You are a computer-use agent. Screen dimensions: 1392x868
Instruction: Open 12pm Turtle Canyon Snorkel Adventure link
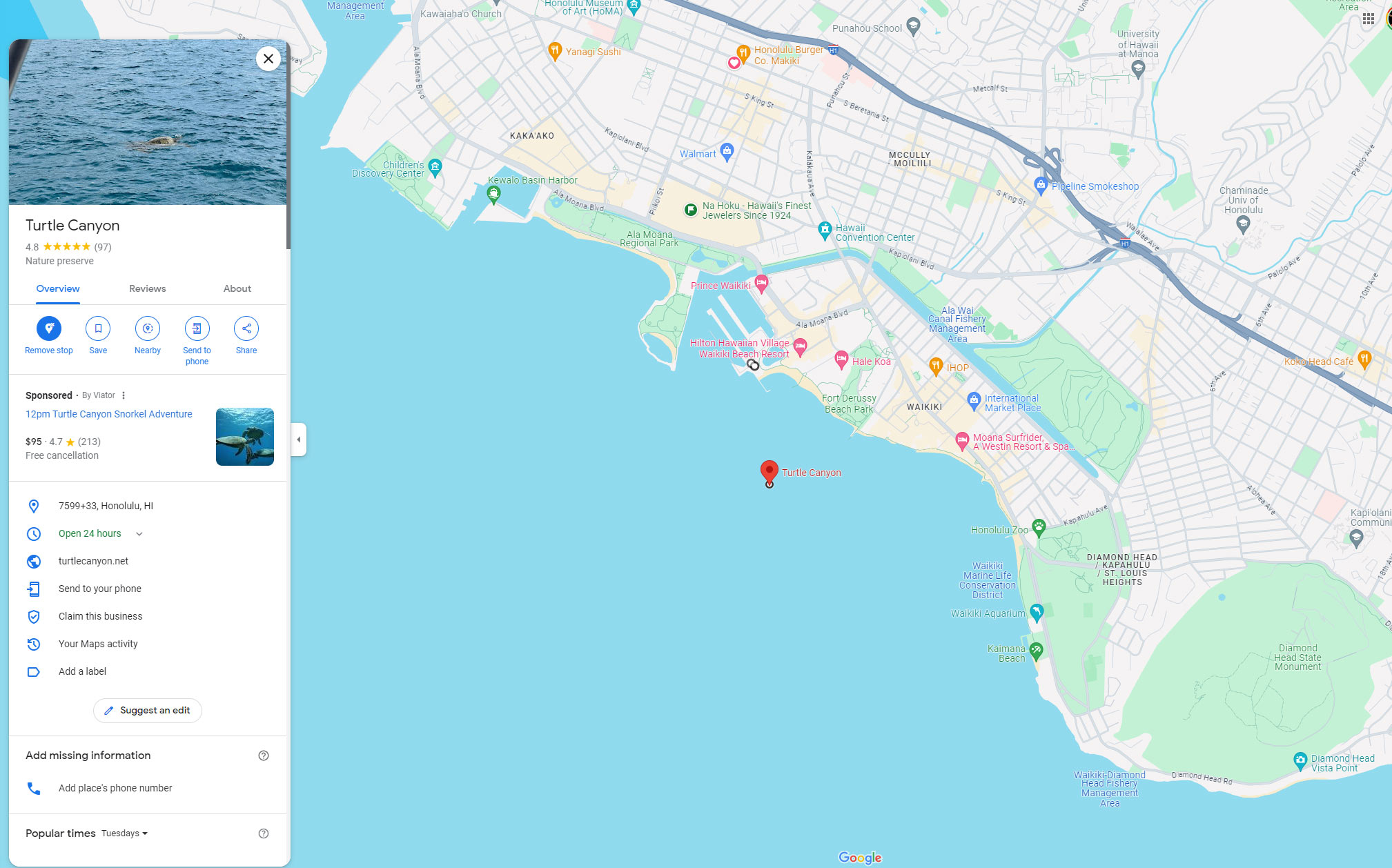(x=108, y=414)
